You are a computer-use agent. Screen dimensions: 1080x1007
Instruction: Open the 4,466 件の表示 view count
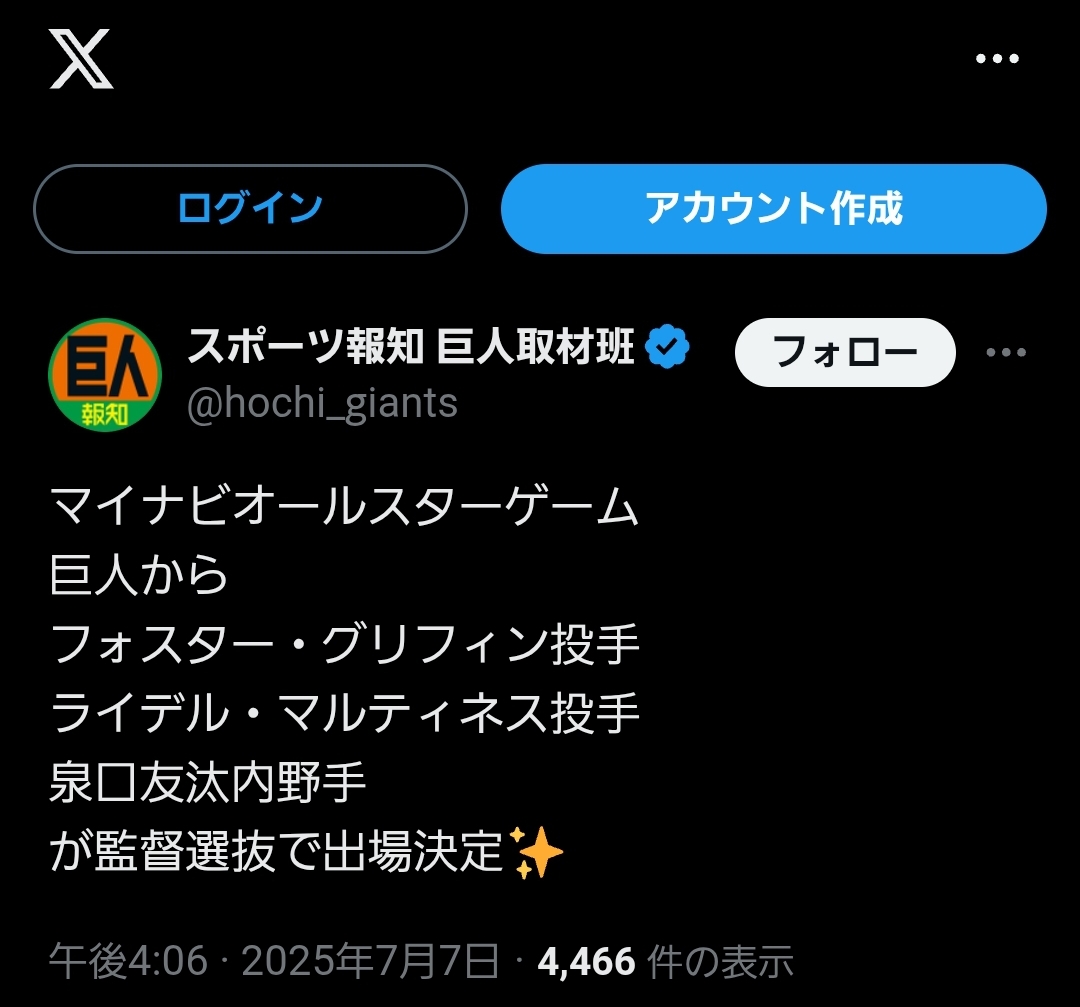[665, 960]
